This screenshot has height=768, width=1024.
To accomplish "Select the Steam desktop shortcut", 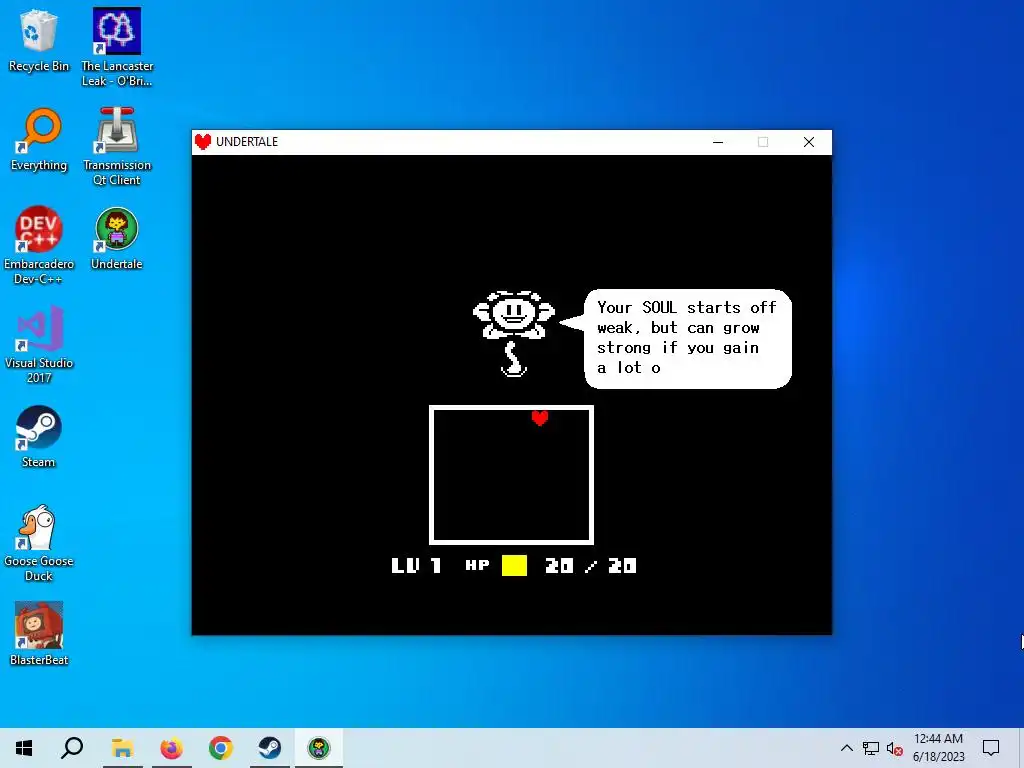I will point(39,436).
